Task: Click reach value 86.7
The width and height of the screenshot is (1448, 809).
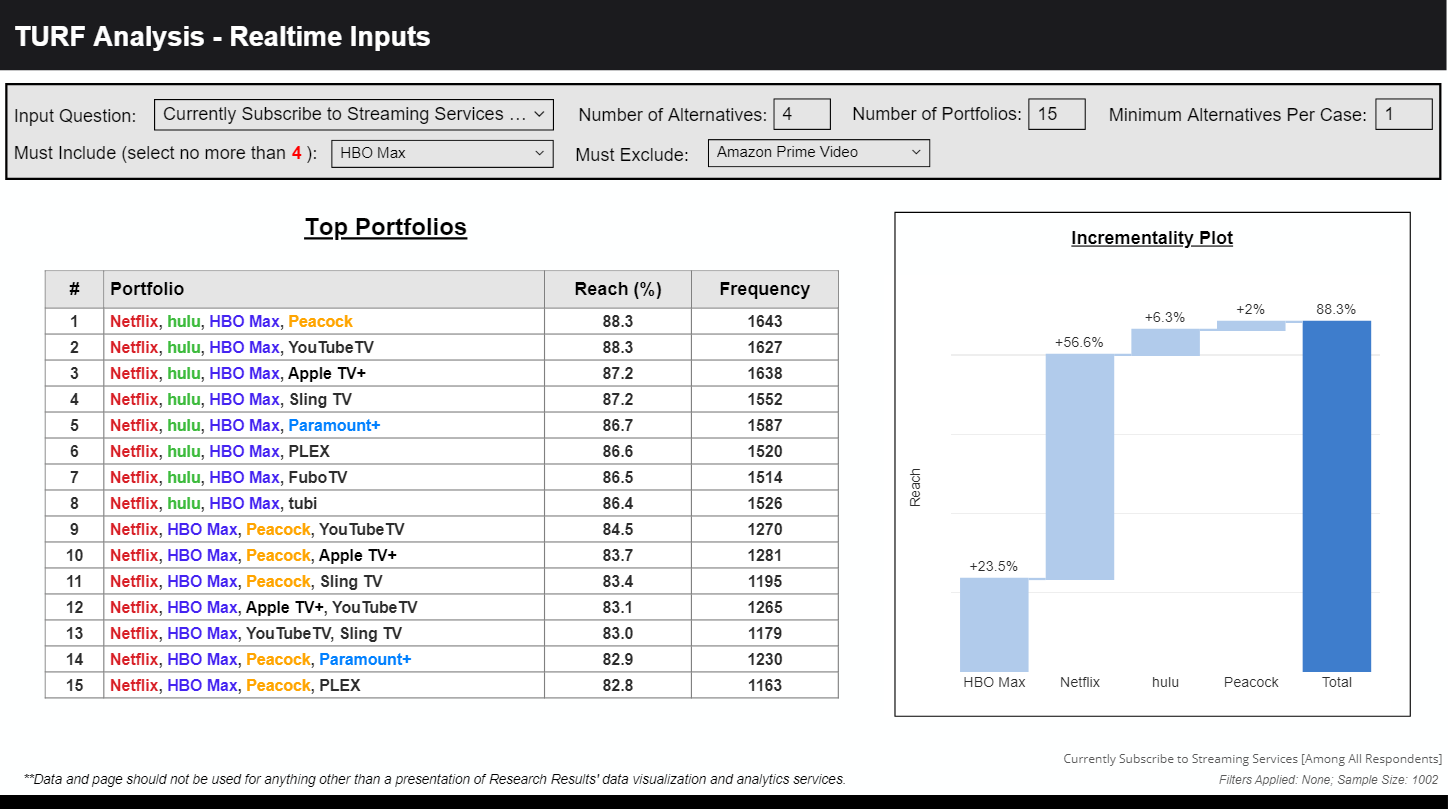Action: (x=618, y=425)
